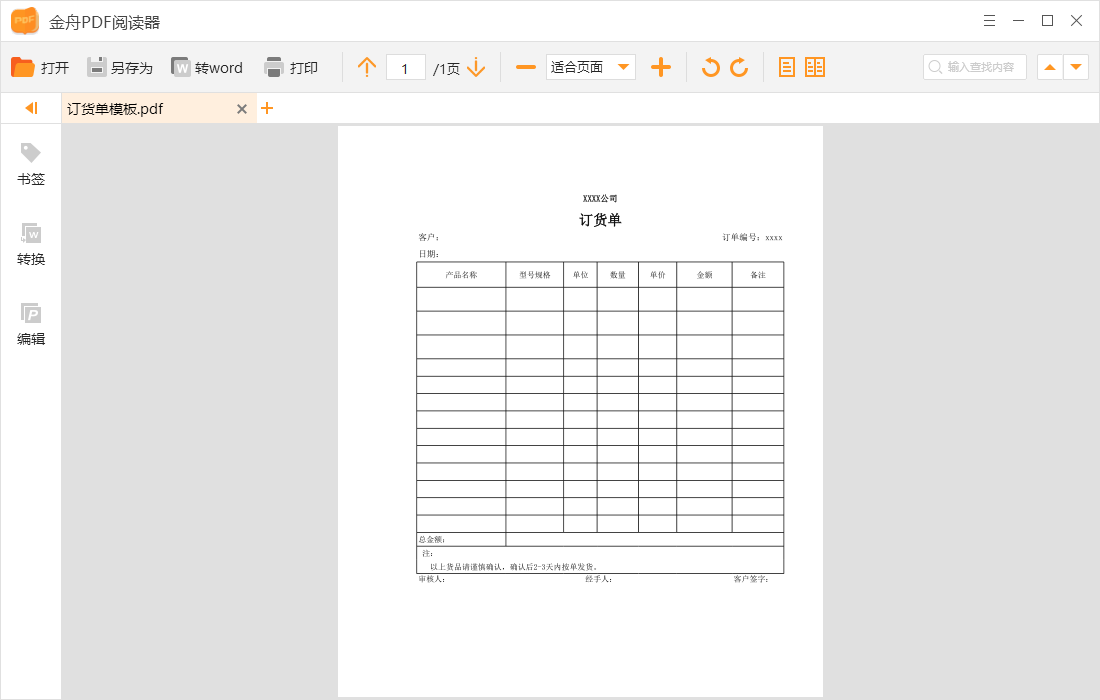Print the document via 打印 icon
1100x700 pixels.
click(290, 67)
